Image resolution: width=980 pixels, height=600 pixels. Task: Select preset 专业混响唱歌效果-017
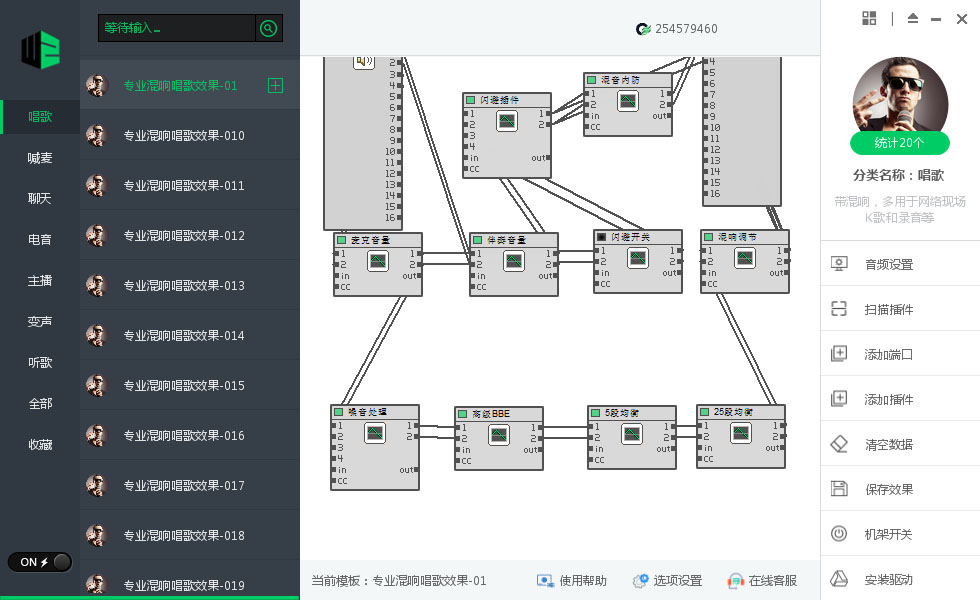[x=190, y=486]
